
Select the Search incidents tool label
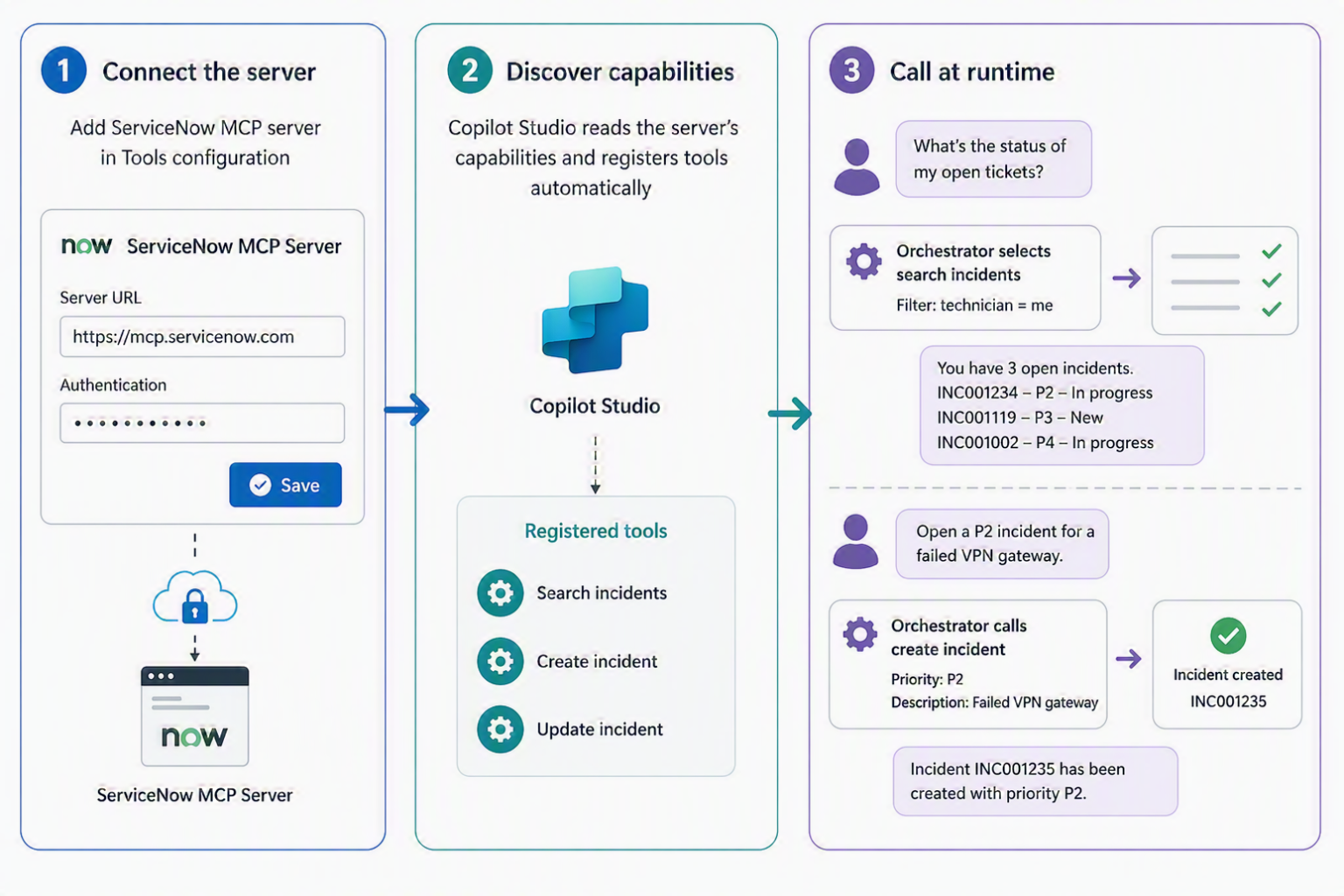coord(602,593)
